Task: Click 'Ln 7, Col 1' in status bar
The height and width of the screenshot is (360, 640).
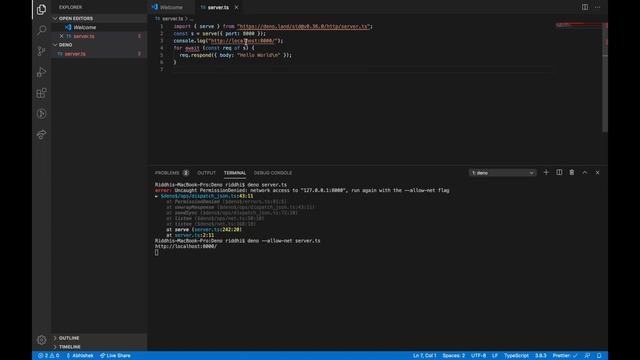Action: click(424, 356)
